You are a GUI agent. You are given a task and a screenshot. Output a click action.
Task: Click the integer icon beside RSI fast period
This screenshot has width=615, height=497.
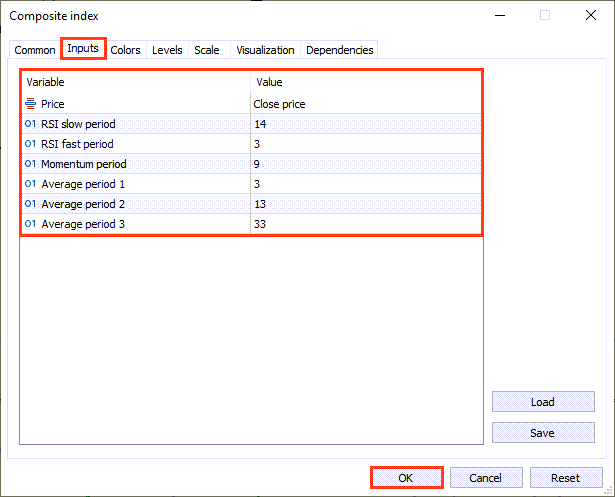(30, 144)
